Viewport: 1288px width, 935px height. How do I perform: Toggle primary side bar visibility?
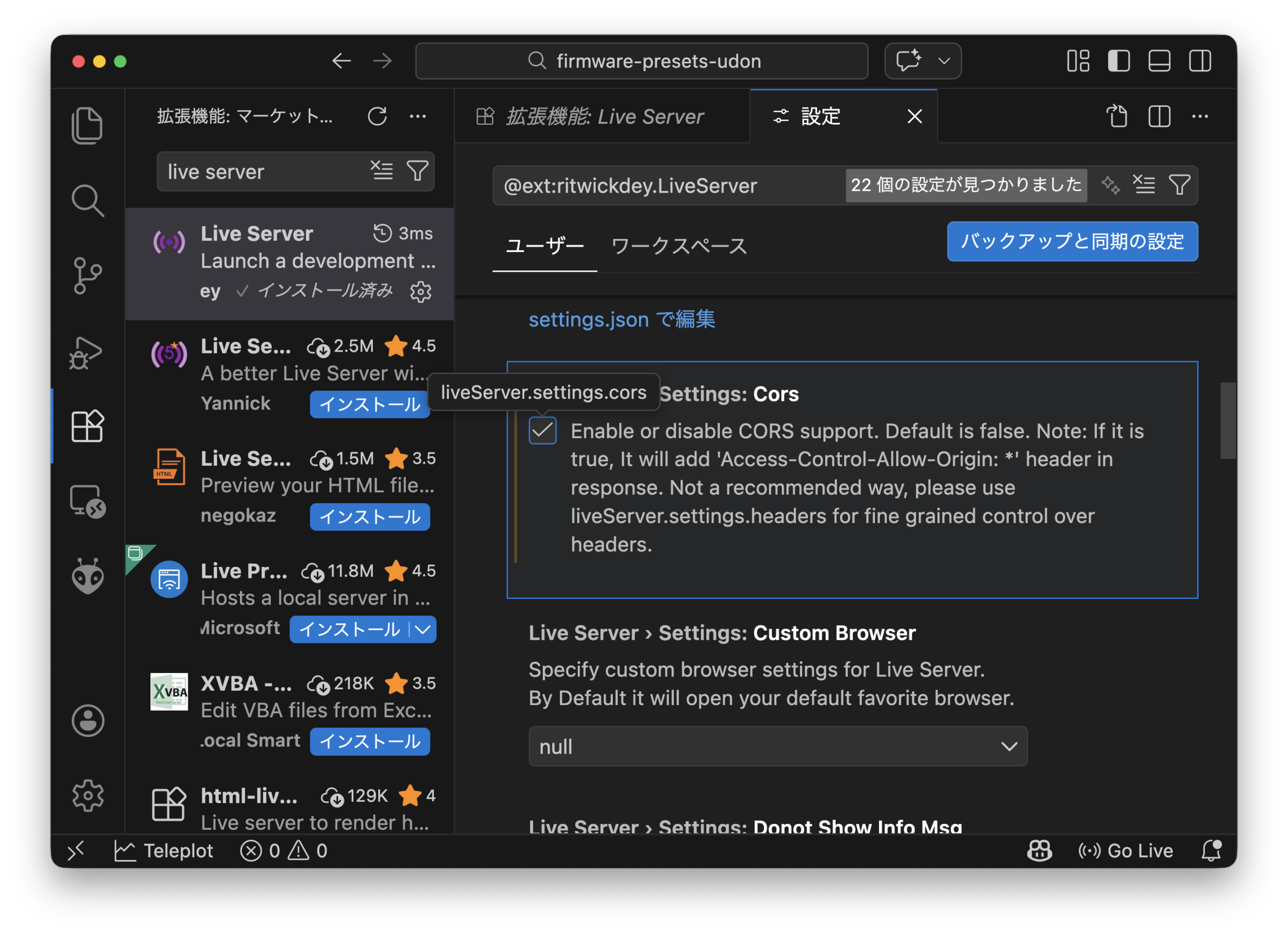pos(1118,61)
